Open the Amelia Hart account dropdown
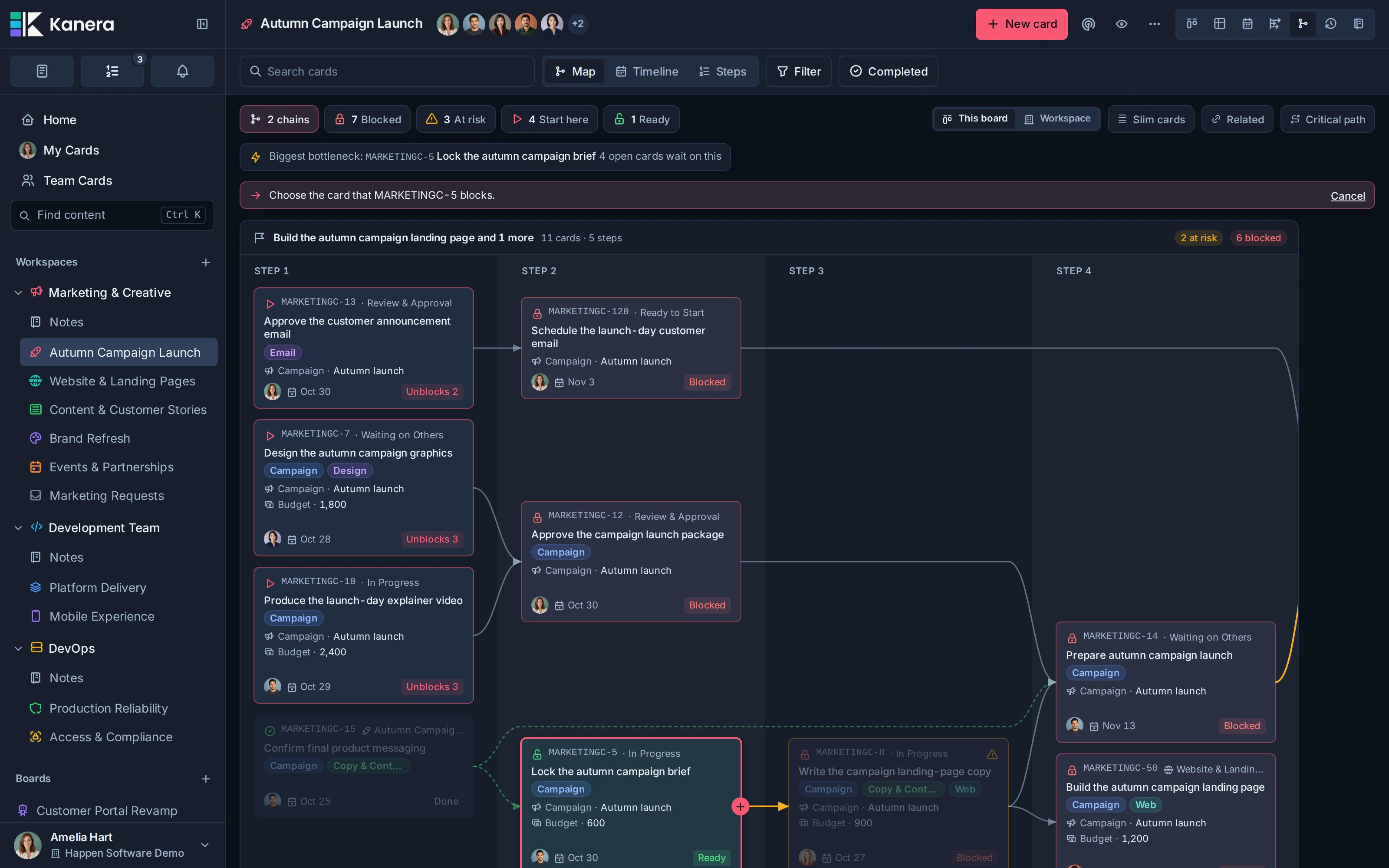The width and height of the screenshot is (1389, 868). coord(204,845)
